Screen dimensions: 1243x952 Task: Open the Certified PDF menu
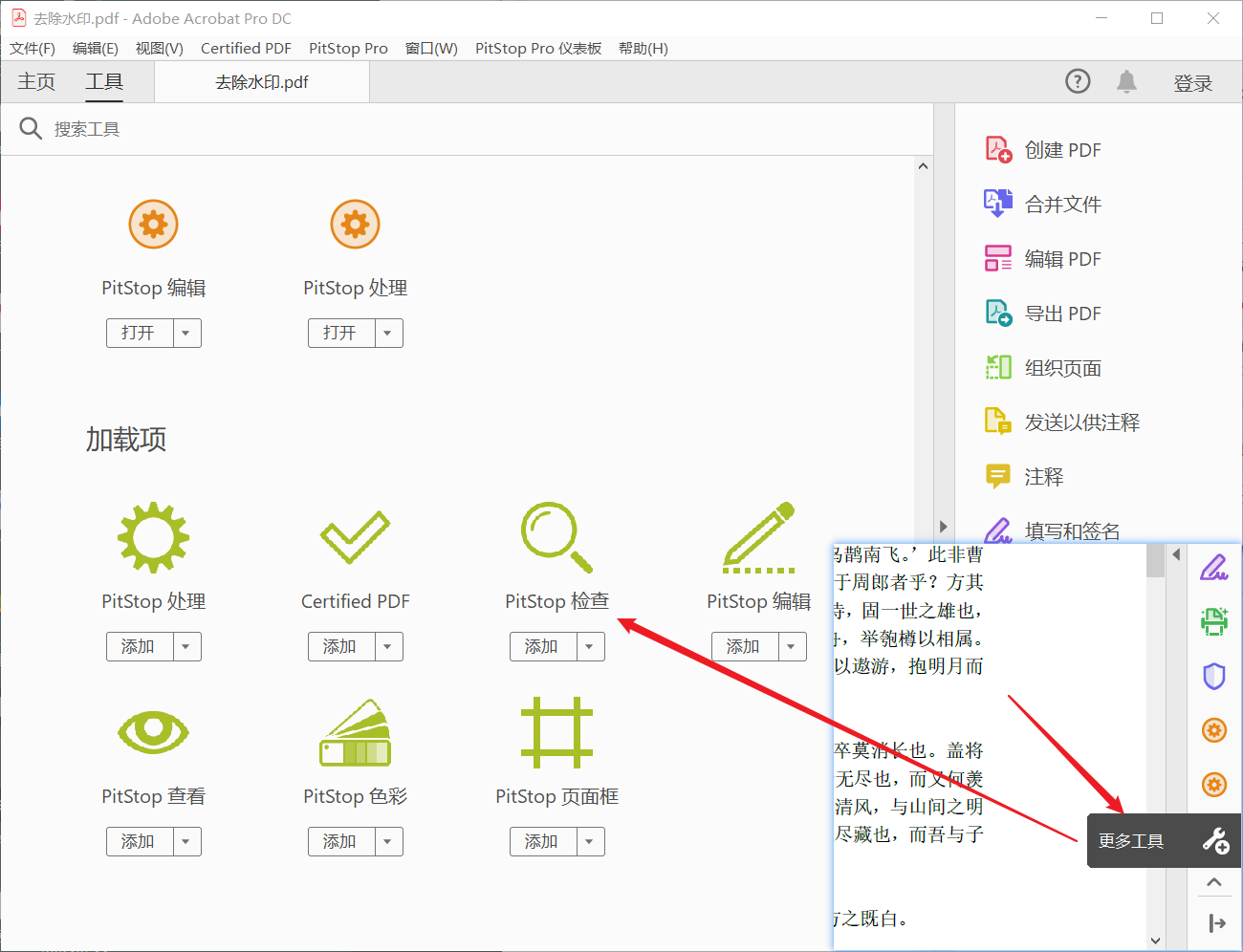[x=246, y=49]
